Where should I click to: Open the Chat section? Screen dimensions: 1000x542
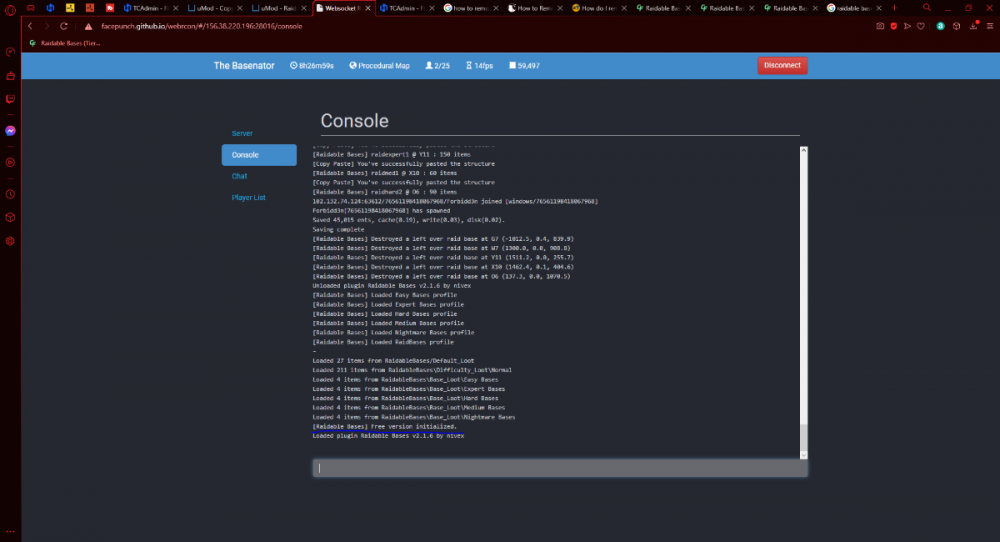click(x=240, y=176)
